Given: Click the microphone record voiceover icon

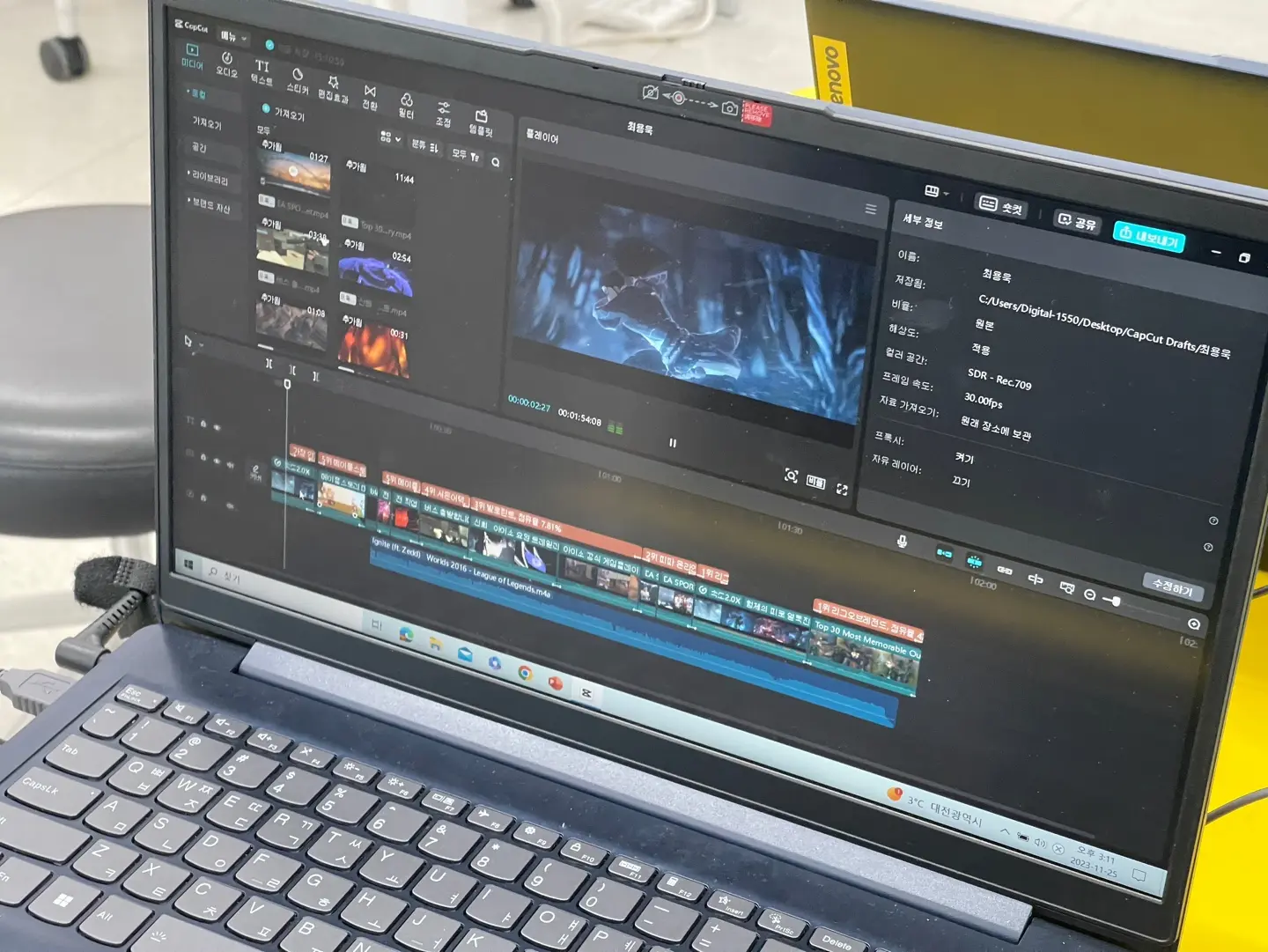Looking at the screenshot, I should (902, 542).
